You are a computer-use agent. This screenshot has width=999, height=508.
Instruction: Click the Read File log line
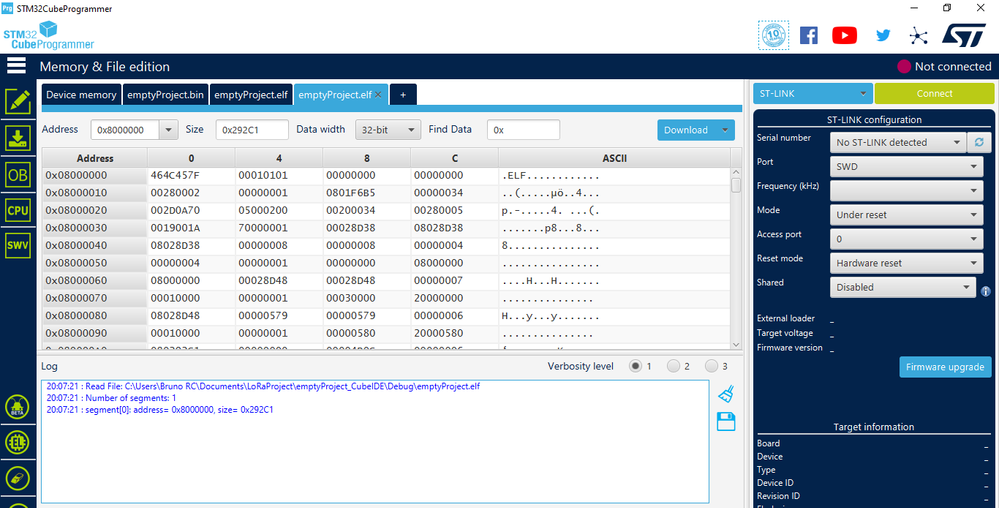pos(263,386)
